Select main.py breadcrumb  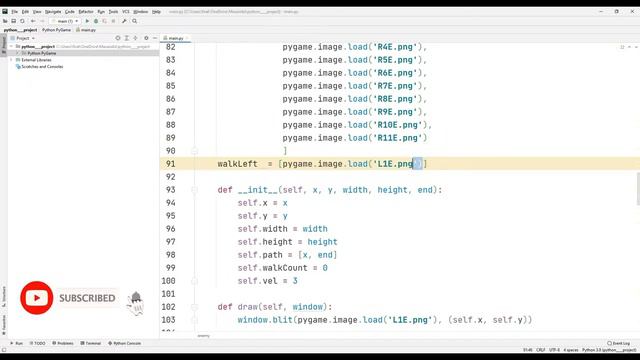coord(86,30)
